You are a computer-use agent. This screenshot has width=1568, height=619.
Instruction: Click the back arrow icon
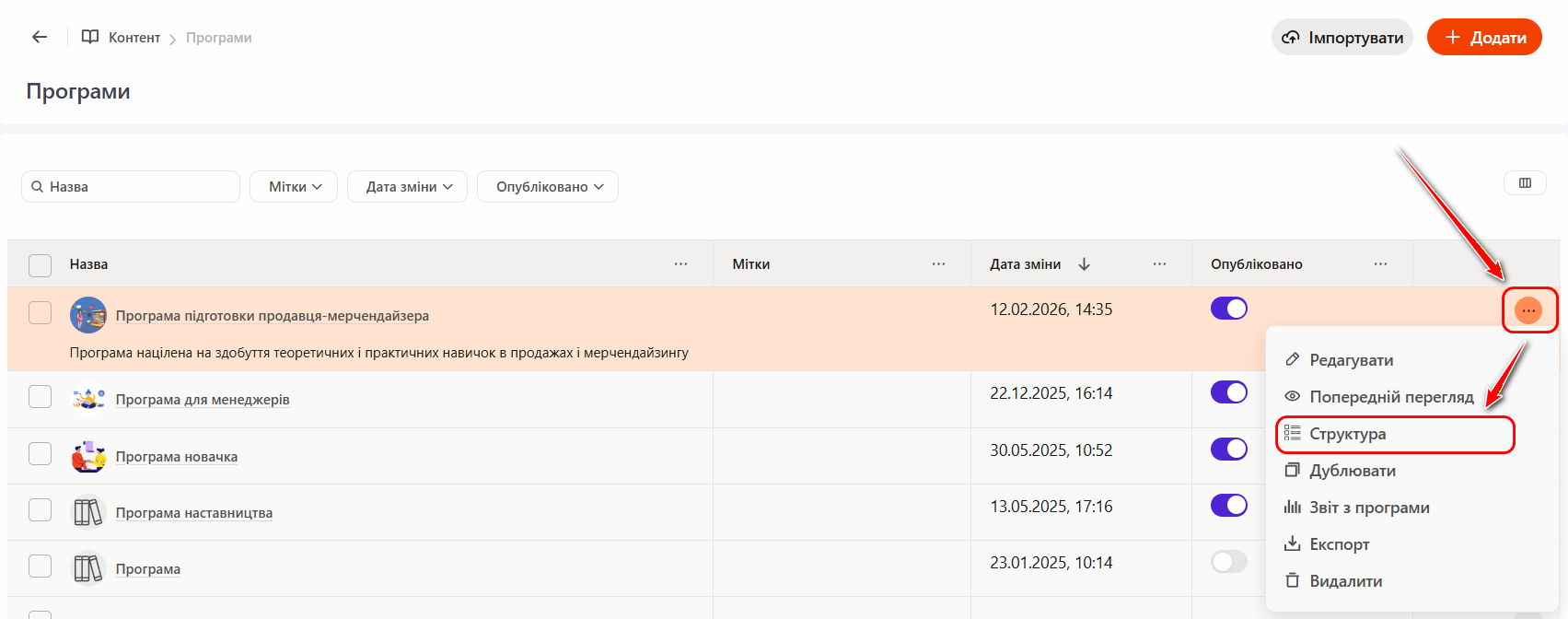(39, 37)
